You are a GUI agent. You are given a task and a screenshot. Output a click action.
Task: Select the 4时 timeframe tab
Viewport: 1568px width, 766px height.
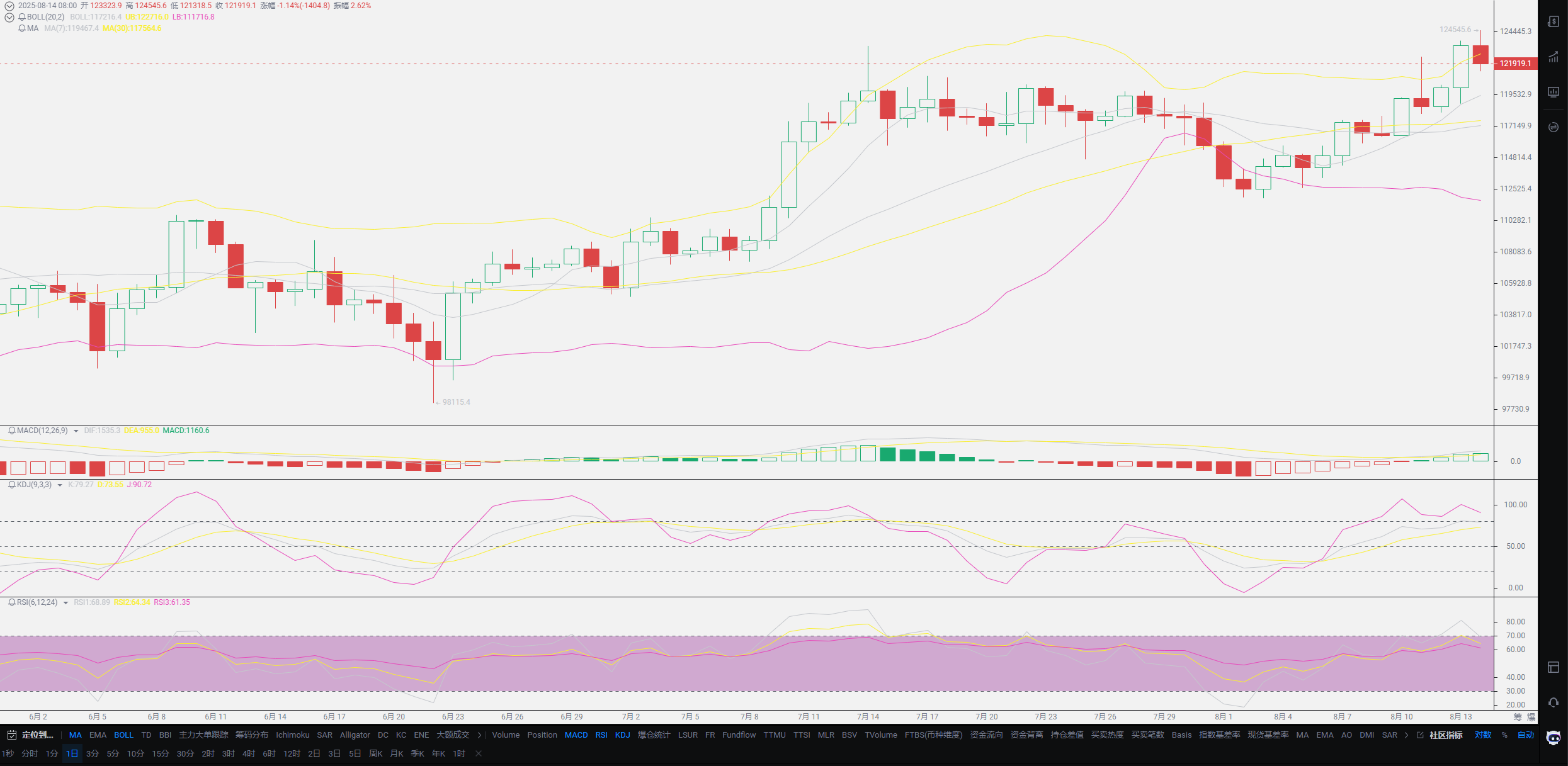(x=249, y=754)
